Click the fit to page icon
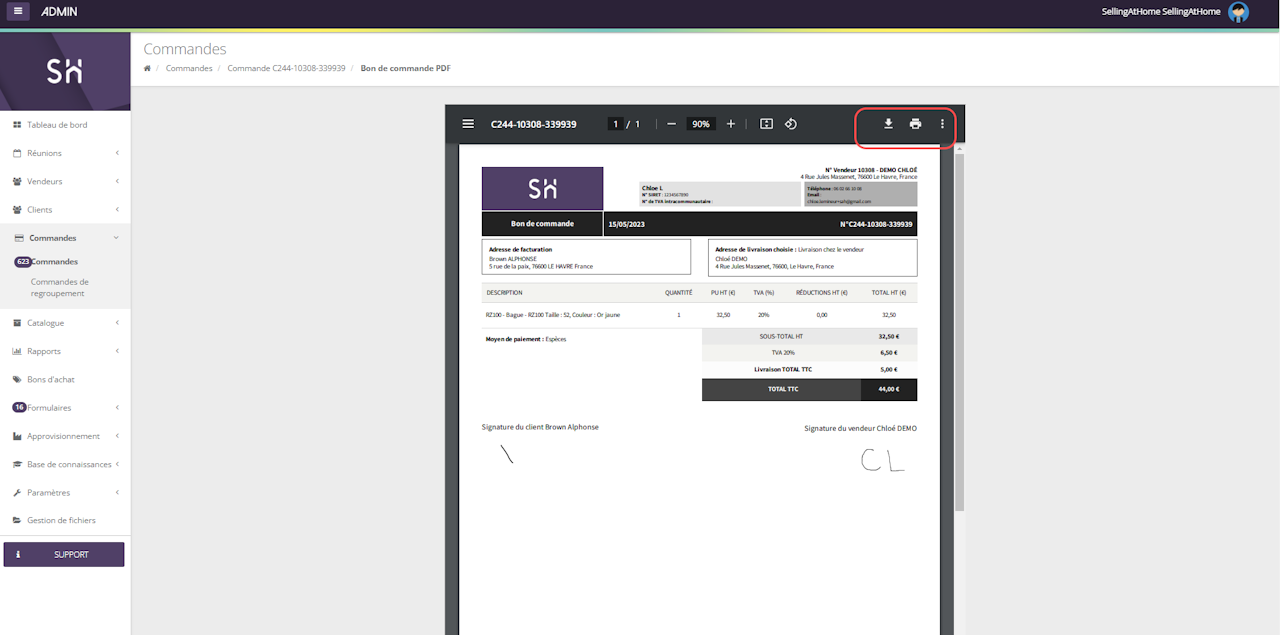1280x635 pixels. [x=766, y=124]
